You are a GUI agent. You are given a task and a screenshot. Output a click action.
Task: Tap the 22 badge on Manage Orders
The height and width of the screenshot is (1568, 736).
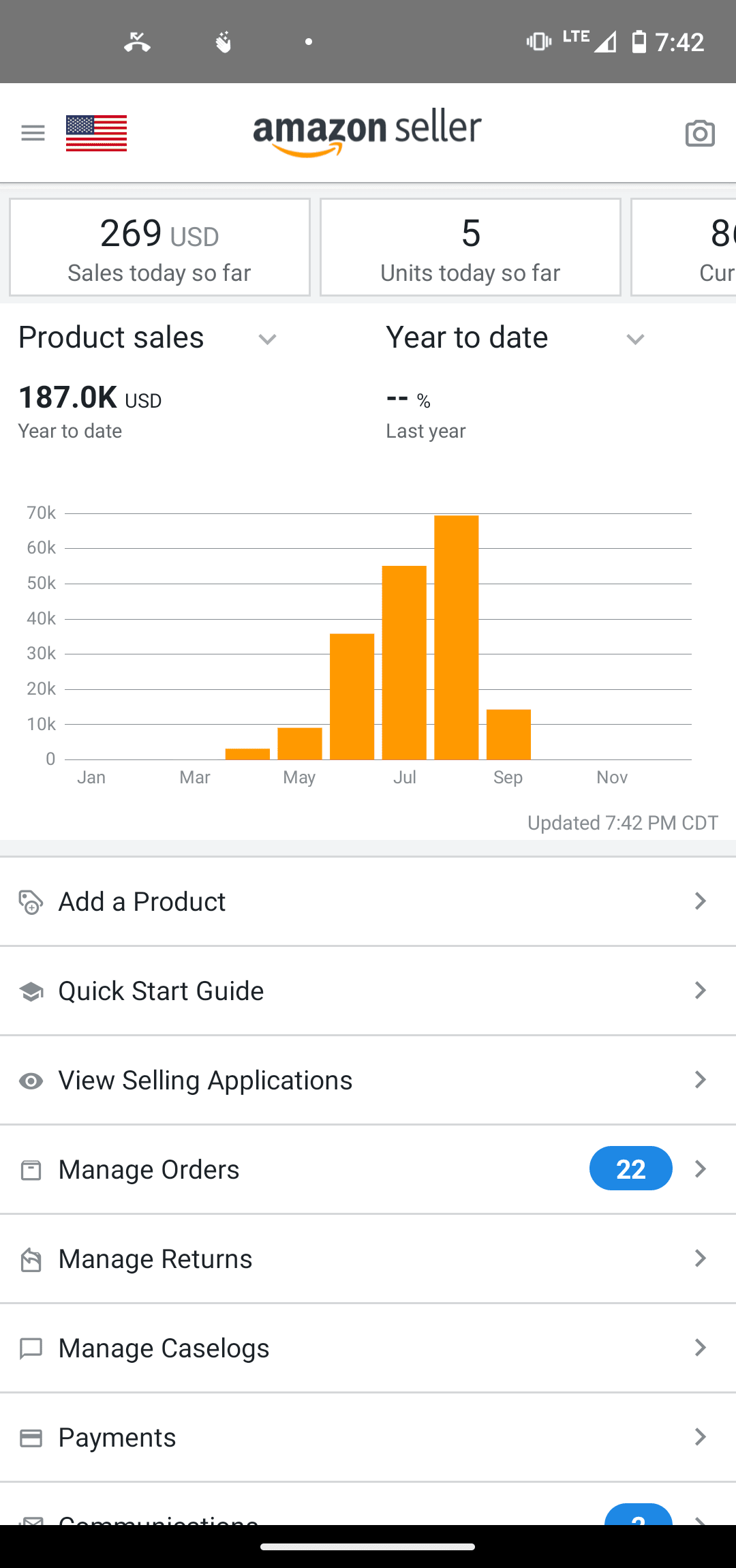click(x=630, y=1169)
